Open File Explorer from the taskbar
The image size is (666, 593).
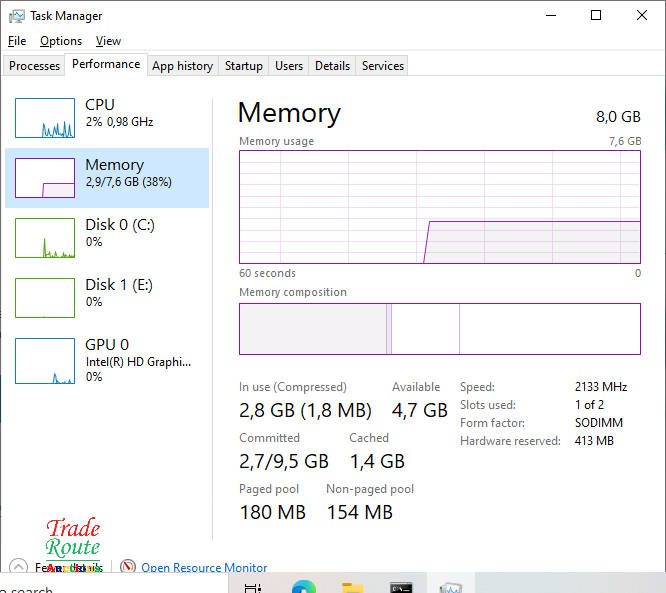pyautogui.click(x=352, y=588)
